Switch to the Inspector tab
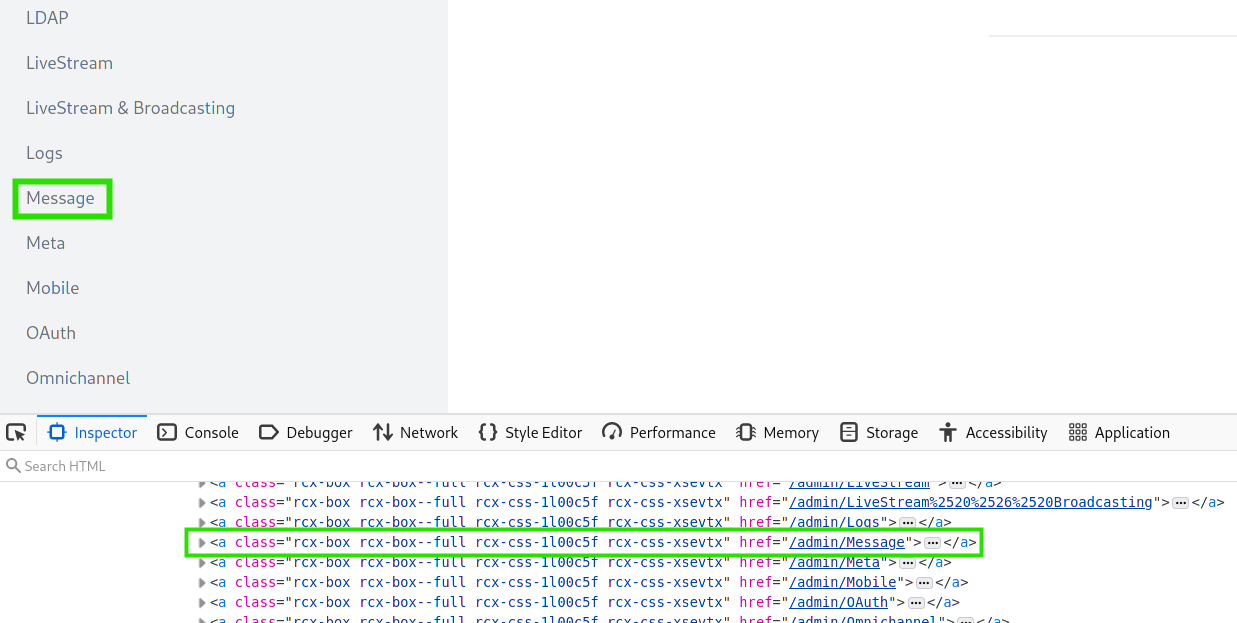The height and width of the screenshot is (623, 1237). click(92, 432)
